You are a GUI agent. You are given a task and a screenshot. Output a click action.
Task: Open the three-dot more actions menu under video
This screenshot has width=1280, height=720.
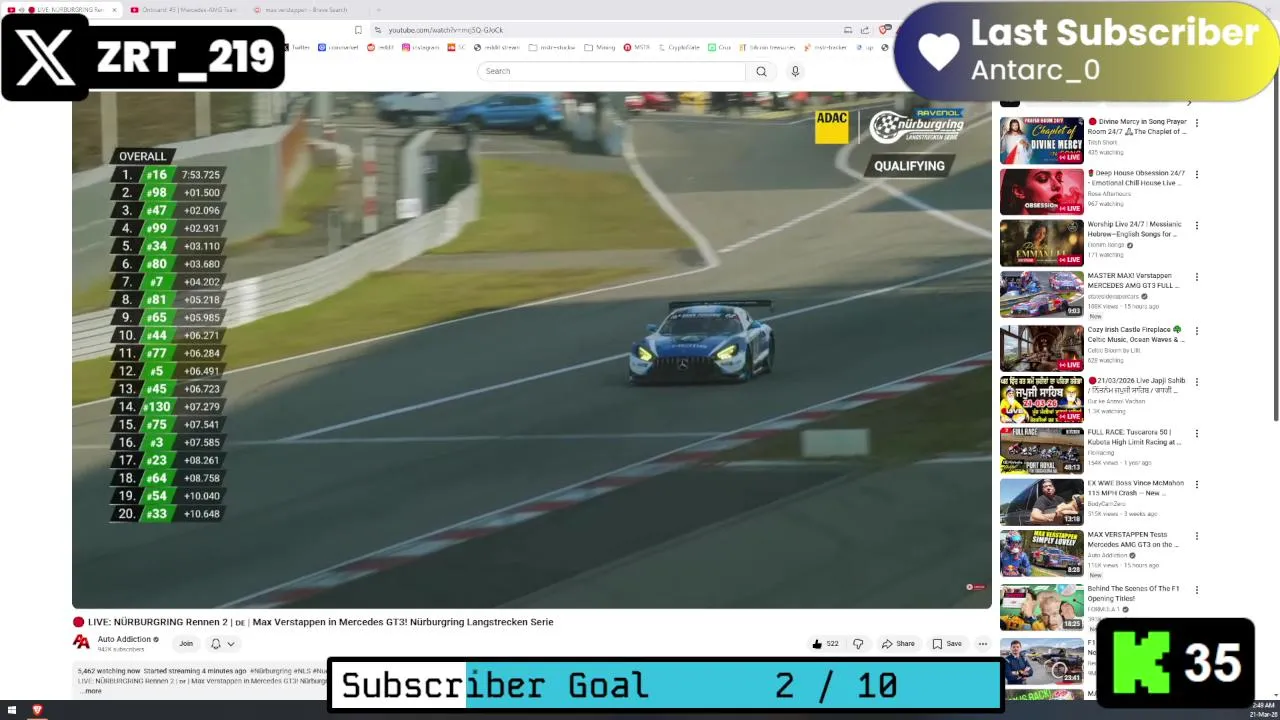983,644
